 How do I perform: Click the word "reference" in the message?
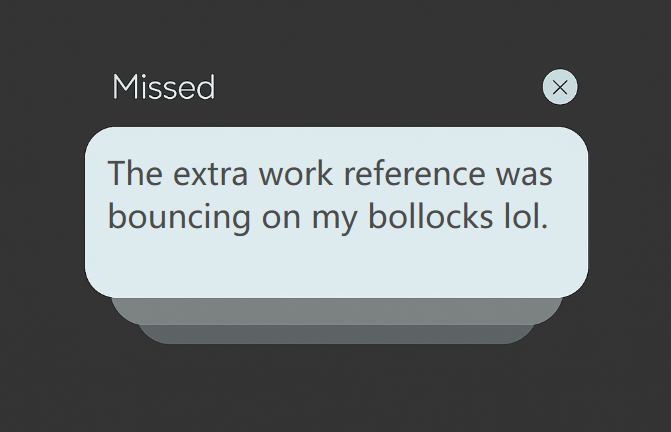click(x=414, y=173)
